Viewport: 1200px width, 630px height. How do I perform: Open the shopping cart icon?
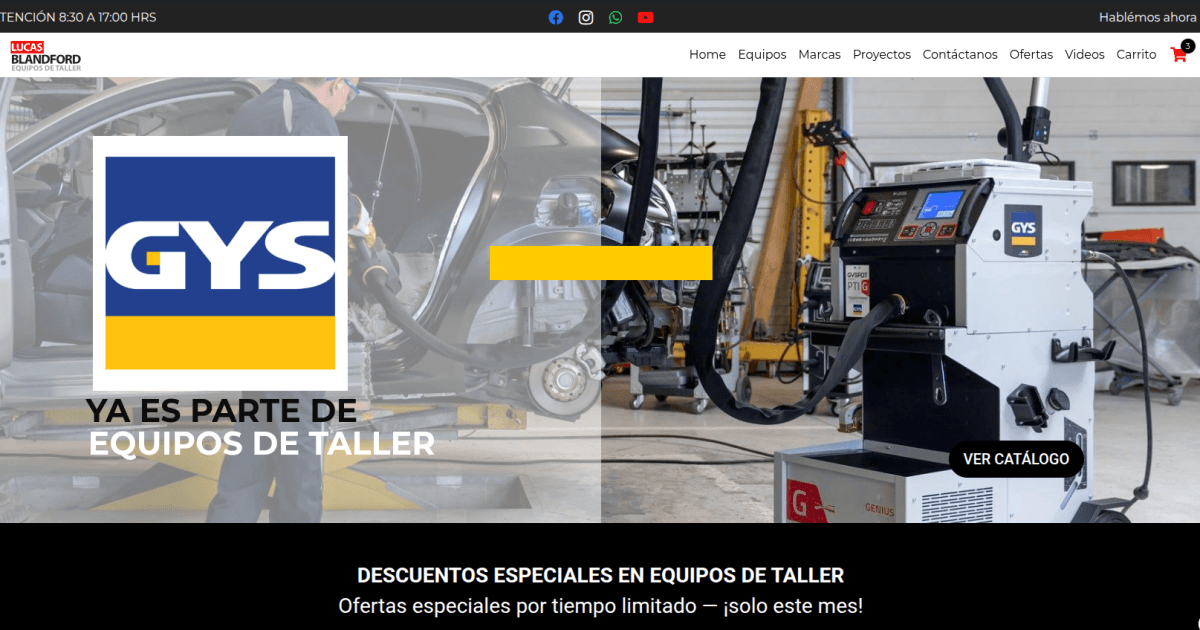pyautogui.click(x=1178, y=55)
